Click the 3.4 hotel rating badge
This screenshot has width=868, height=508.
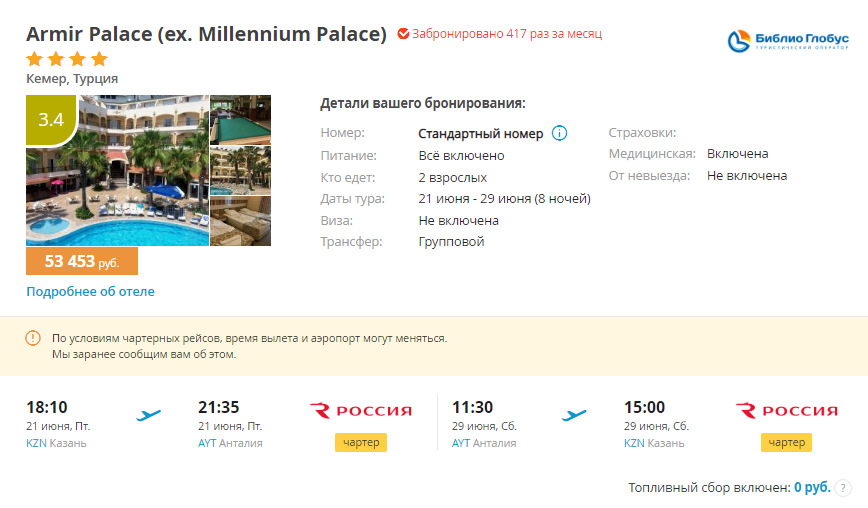pos(50,120)
